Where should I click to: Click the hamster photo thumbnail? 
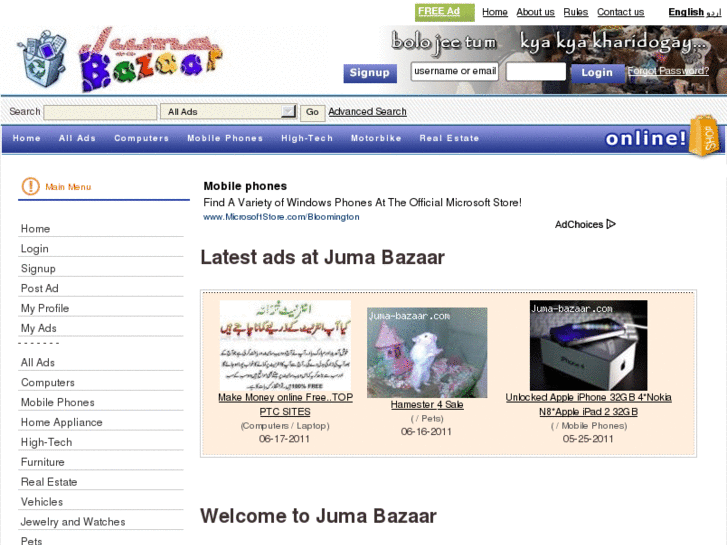427,353
